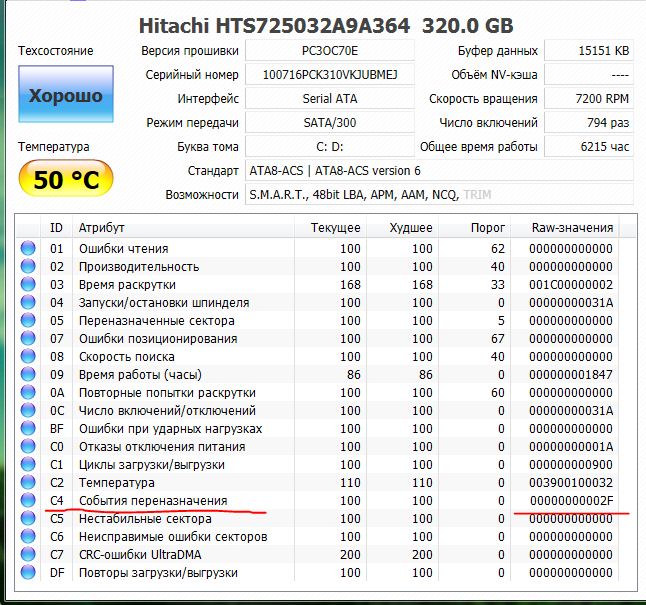Click the 794 раз power-on count

point(589,122)
